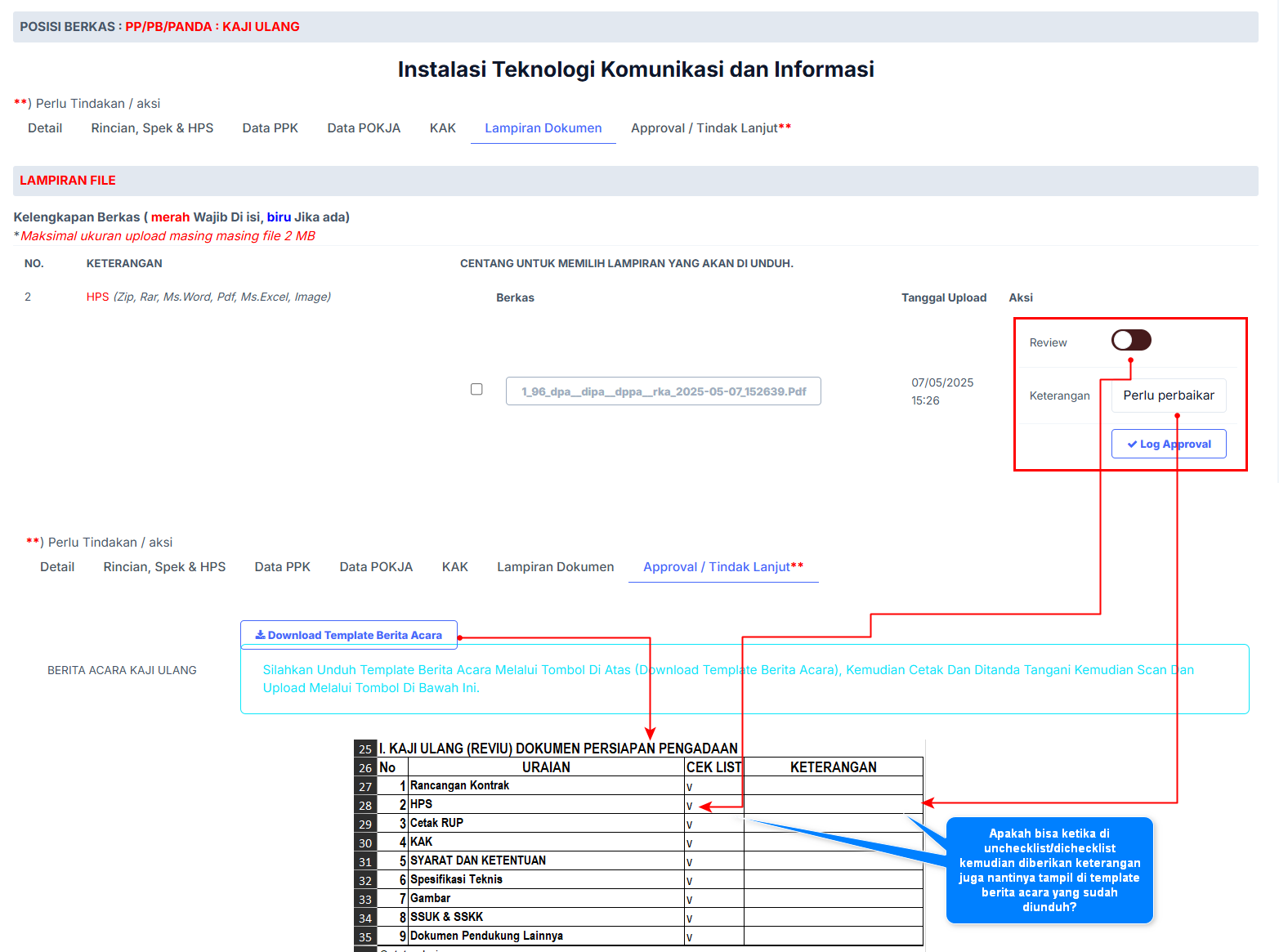Click row header 28 in the spreadsheet
The width and height of the screenshot is (1279, 952).
tap(365, 806)
